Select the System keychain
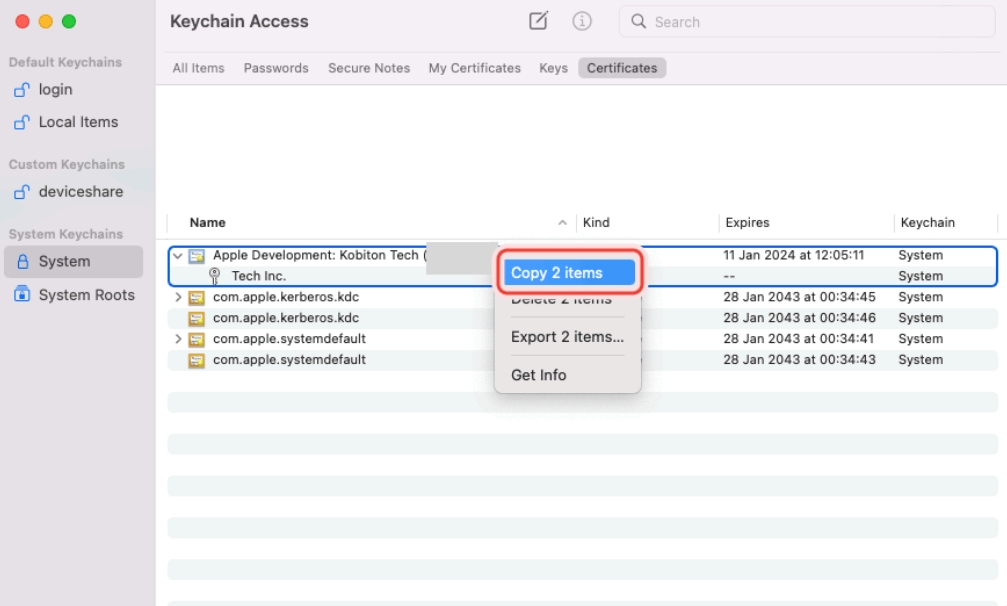Viewport: 1007px width, 606px height. pyautogui.click(x=73, y=261)
